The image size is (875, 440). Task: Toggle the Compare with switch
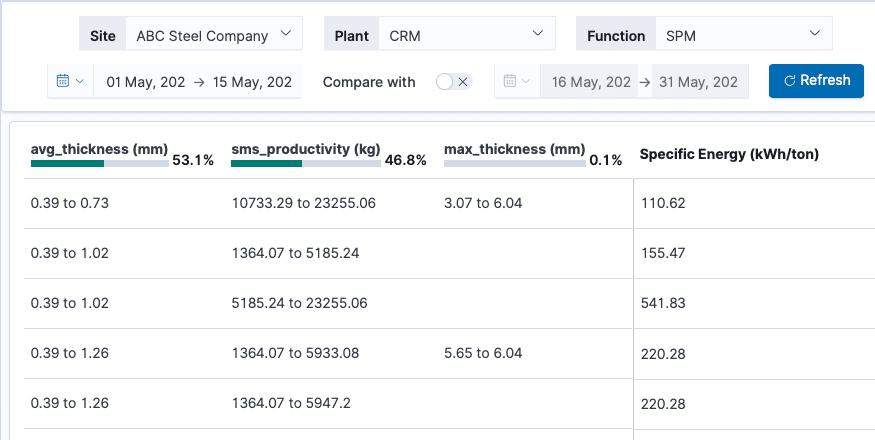pyautogui.click(x=454, y=82)
